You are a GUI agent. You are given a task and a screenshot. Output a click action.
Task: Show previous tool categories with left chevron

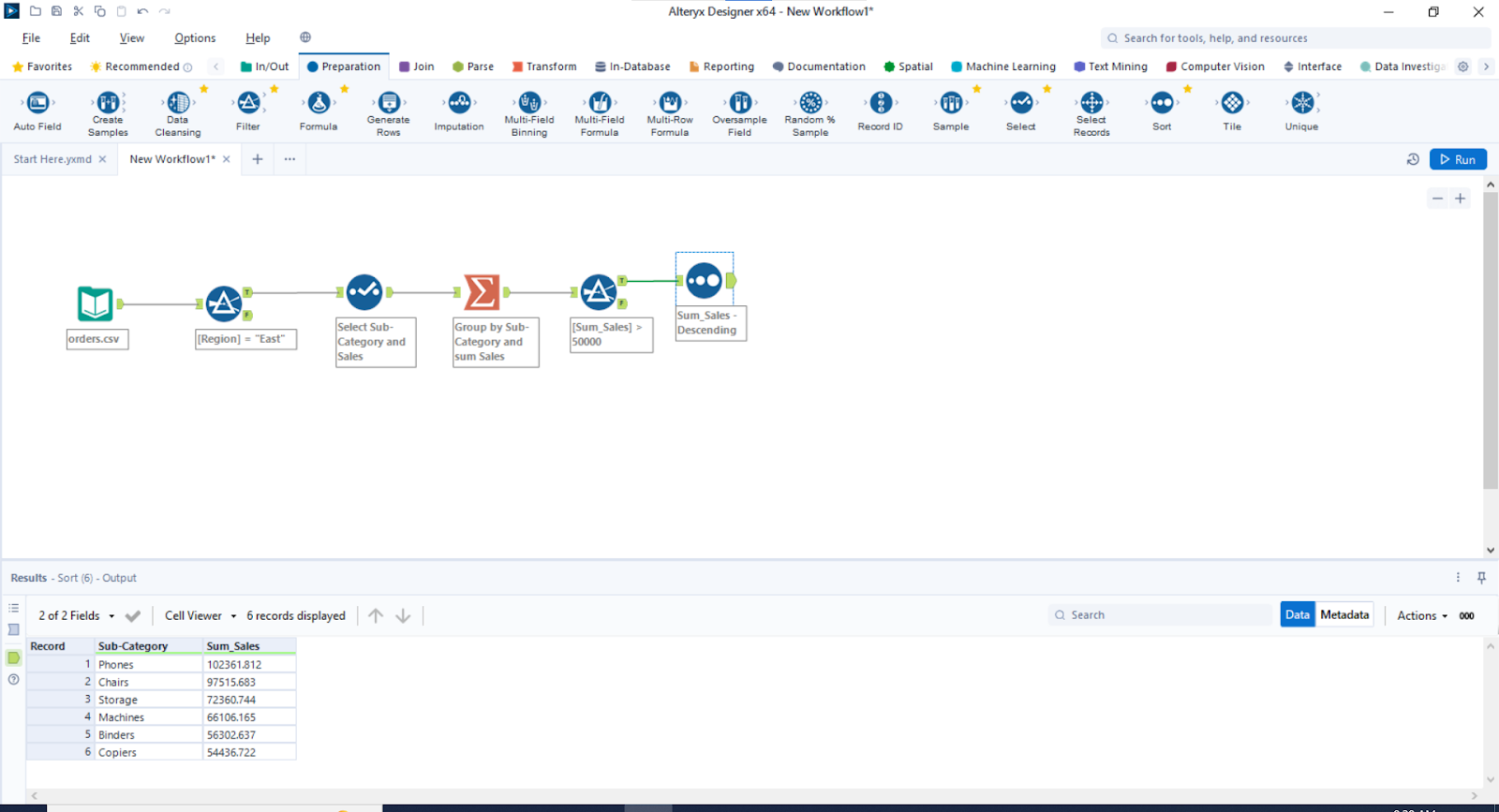(x=216, y=66)
